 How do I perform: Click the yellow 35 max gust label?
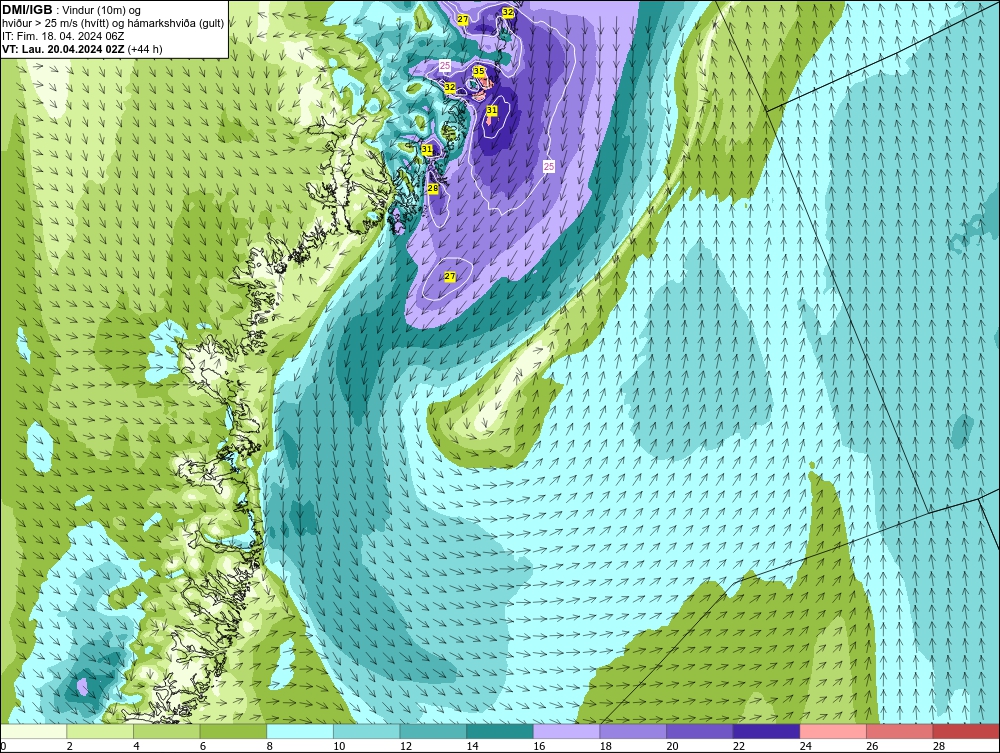pos(478,71)
